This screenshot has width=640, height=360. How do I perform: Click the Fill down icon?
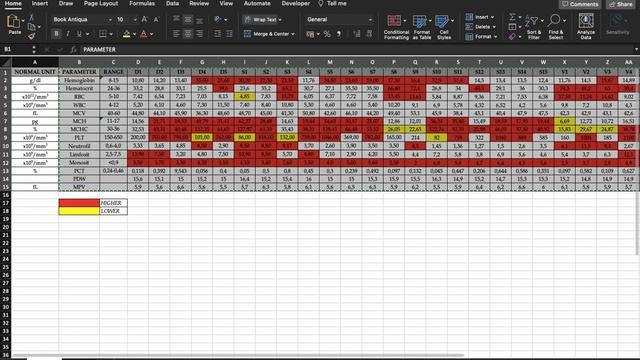(x=512, y=27)
